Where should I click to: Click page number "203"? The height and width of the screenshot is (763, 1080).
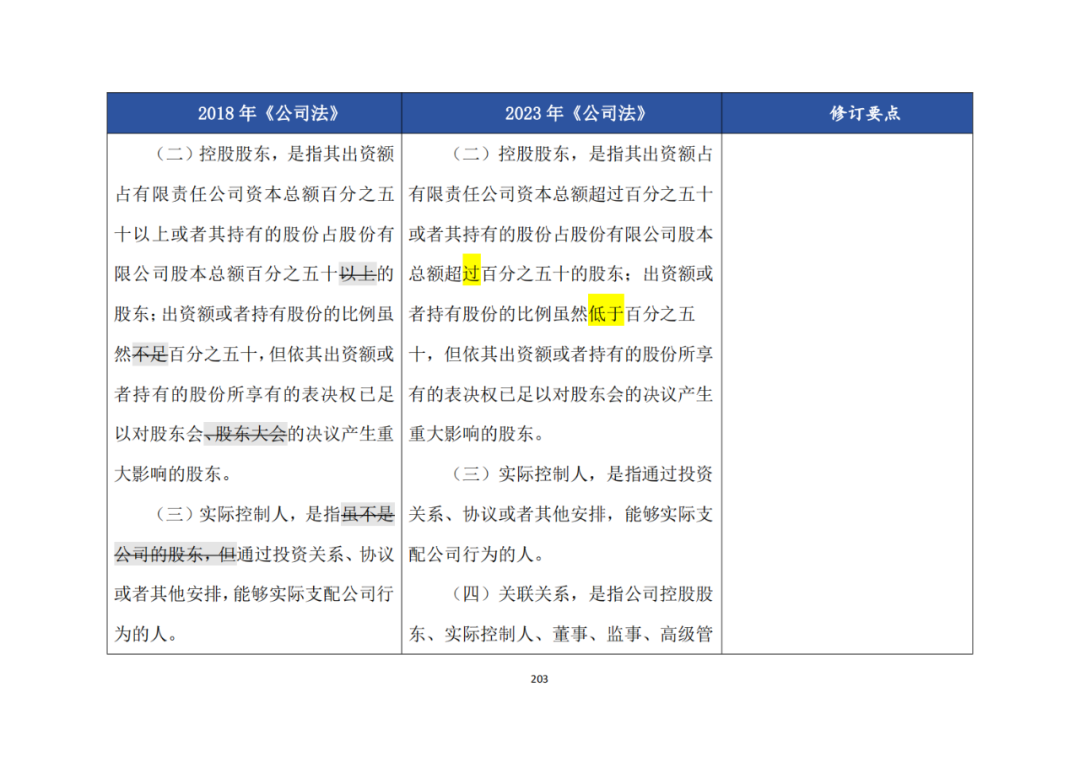tap(539, 679)
